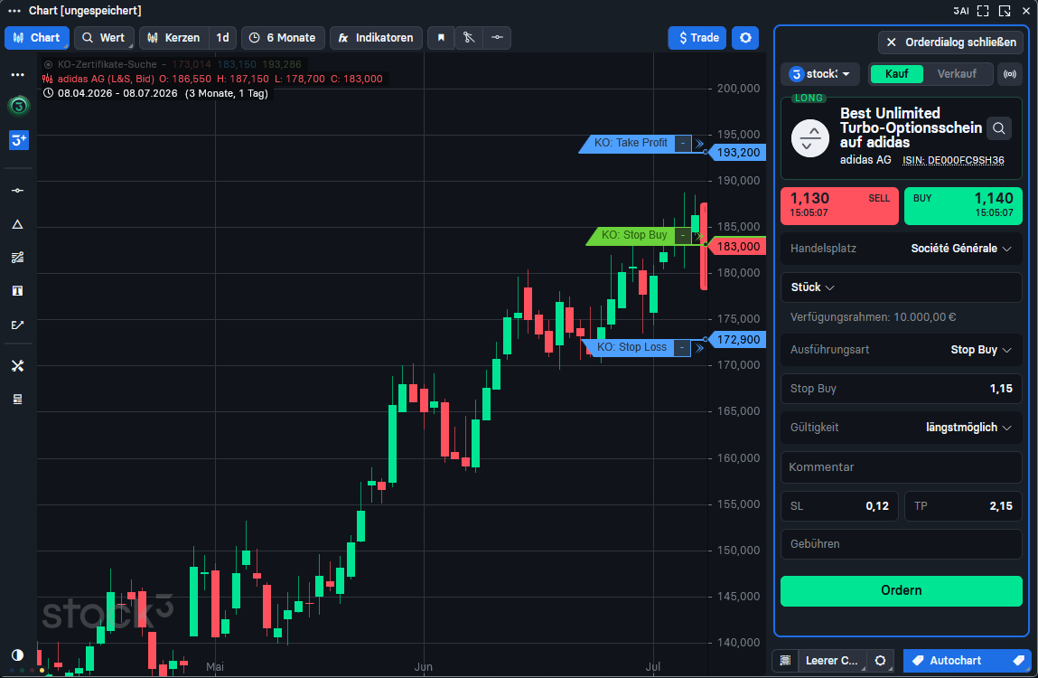Click the Autochart button
The width and height of the screenshot is (1038, 678).
tap(967, 660)
